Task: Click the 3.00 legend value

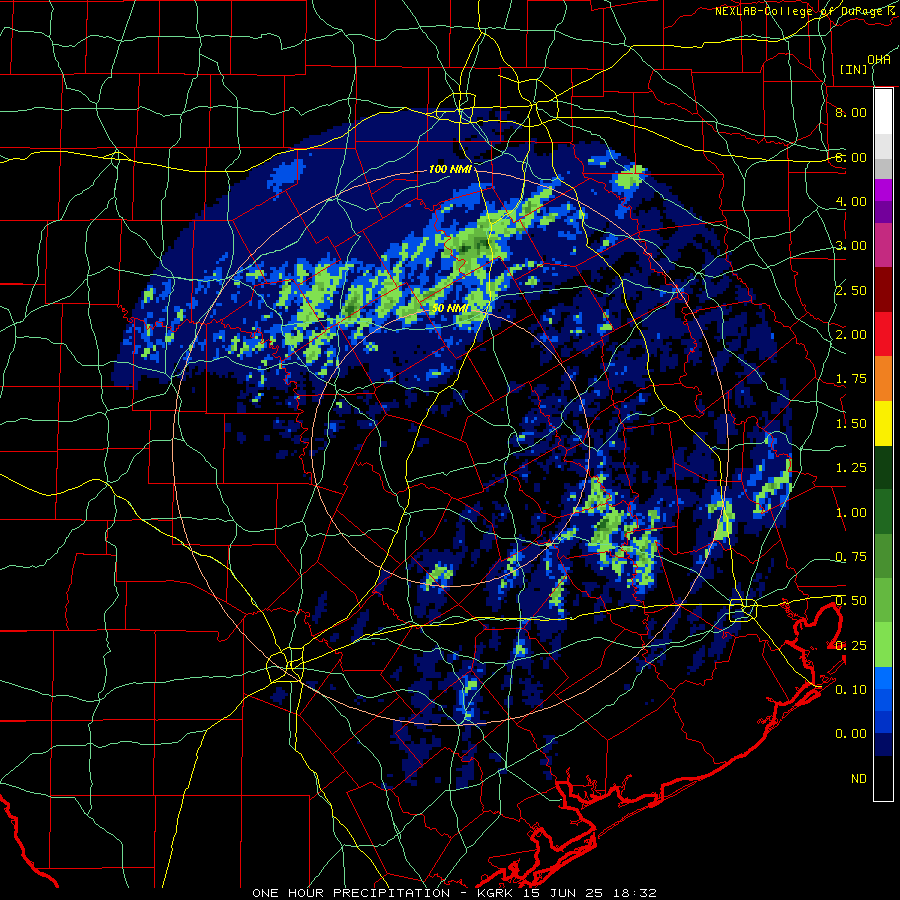Action: [851, 246]
